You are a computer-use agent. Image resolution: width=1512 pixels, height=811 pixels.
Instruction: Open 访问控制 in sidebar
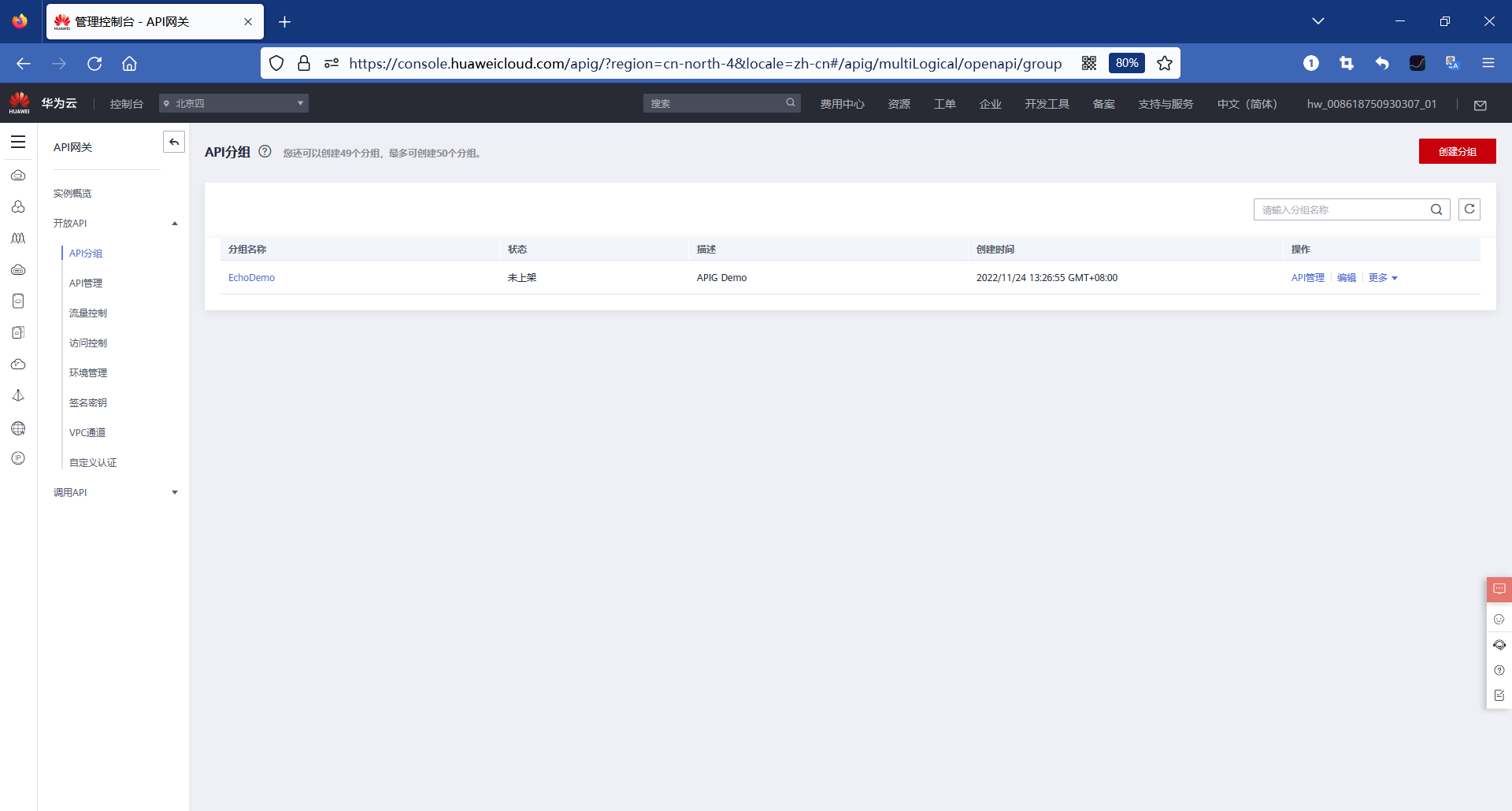tap(88, 343)
